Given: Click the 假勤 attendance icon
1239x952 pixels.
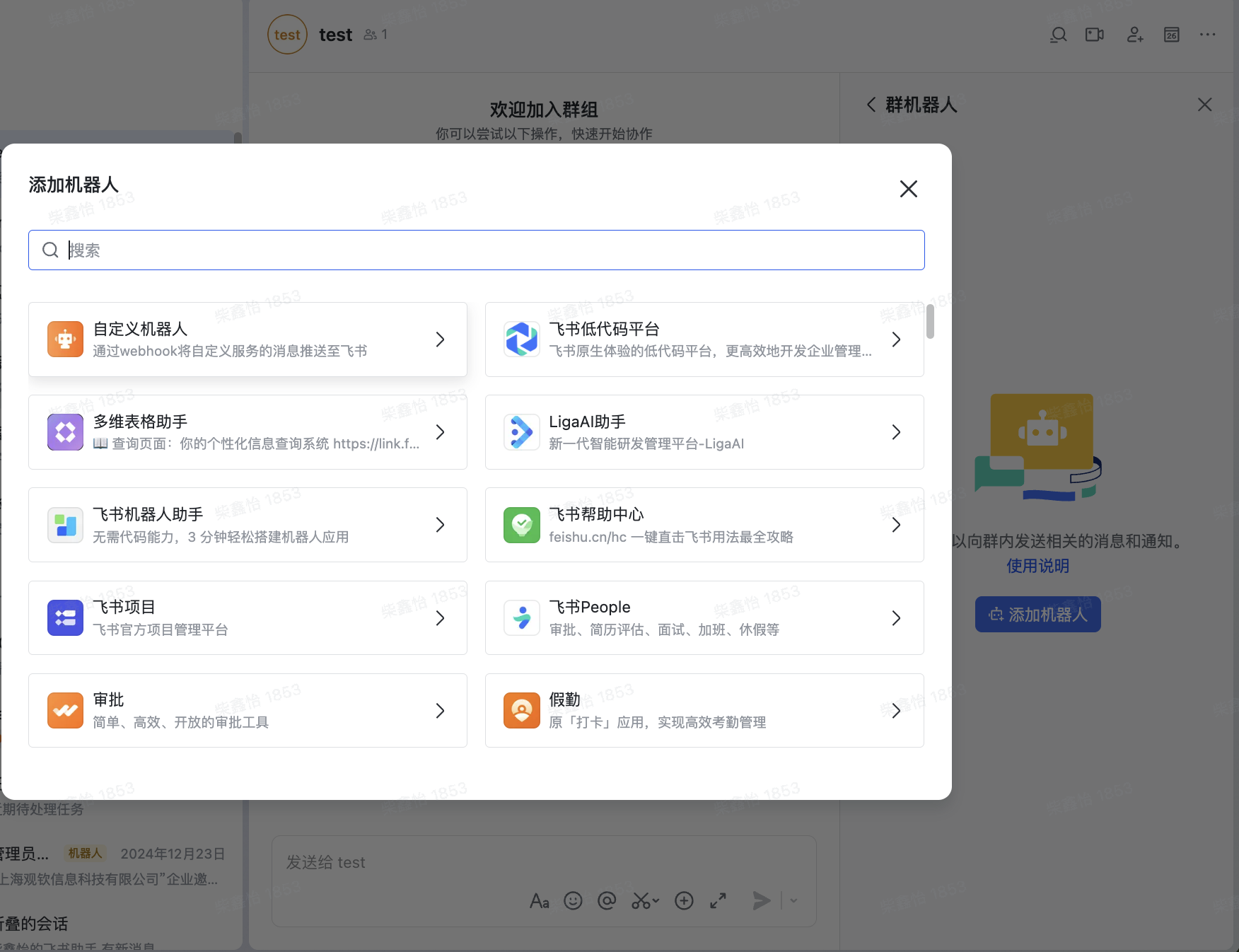Looking at the screenshot, I should coord(522,711).
